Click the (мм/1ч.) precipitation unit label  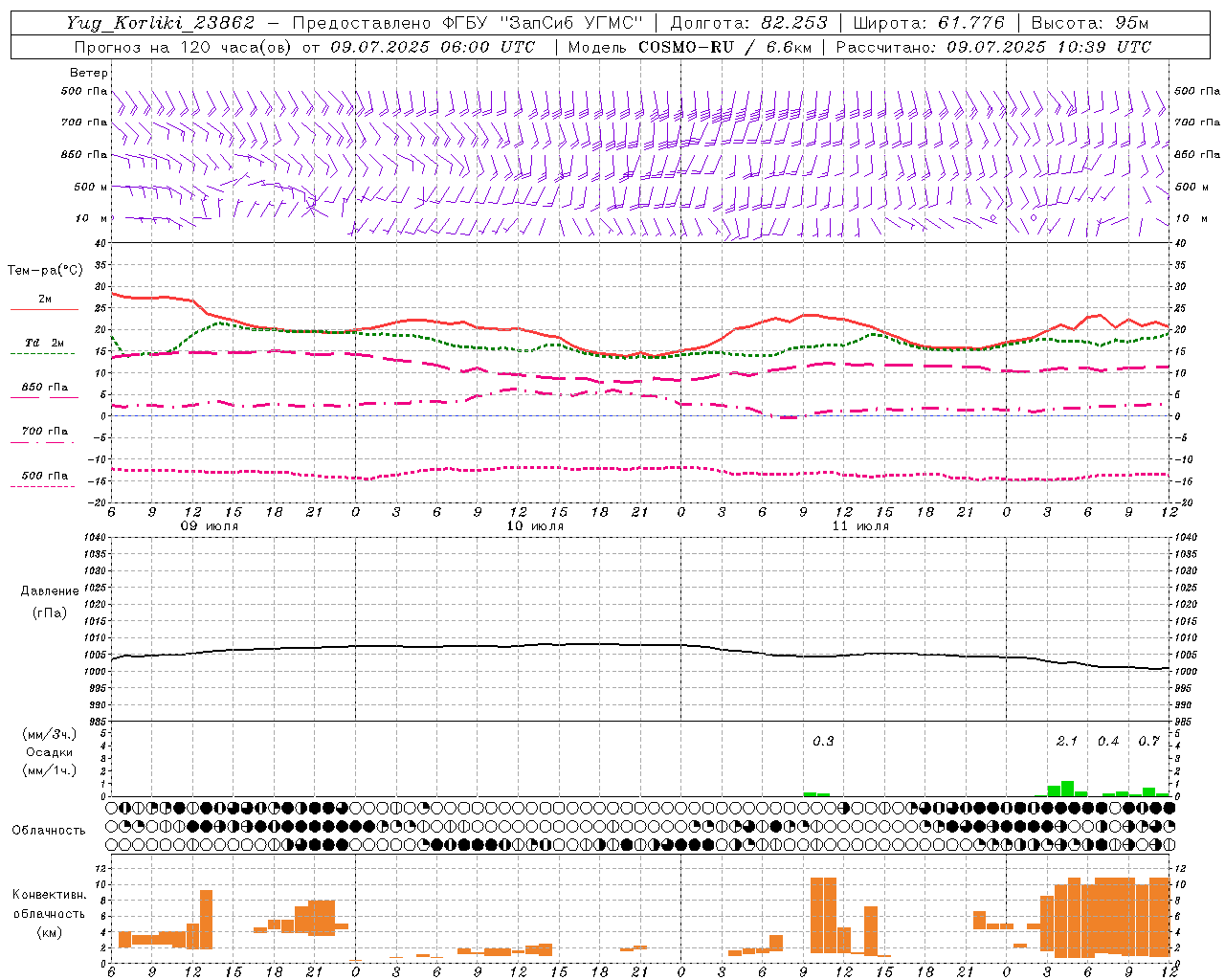pos(48,770)
